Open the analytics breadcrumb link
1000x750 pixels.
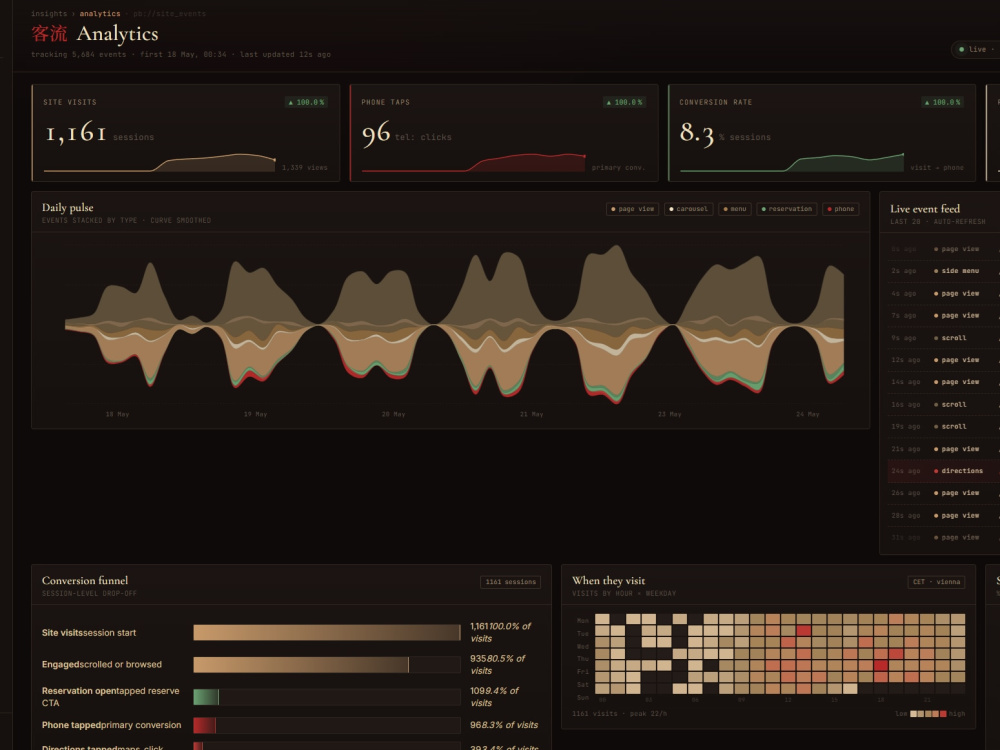pyautogui.click(x=99, y=13)
